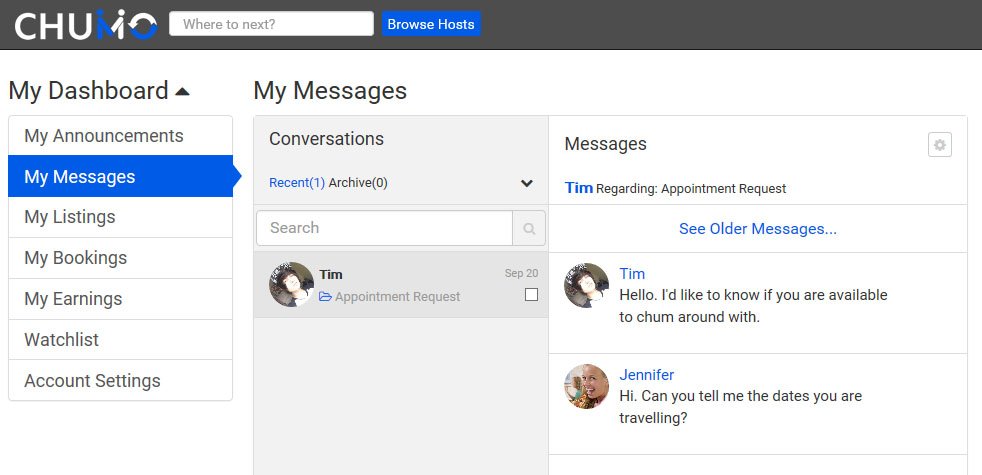Click Jennifer's message about travelling dates
Screen dimensions: 982x475
pos(740,407)
